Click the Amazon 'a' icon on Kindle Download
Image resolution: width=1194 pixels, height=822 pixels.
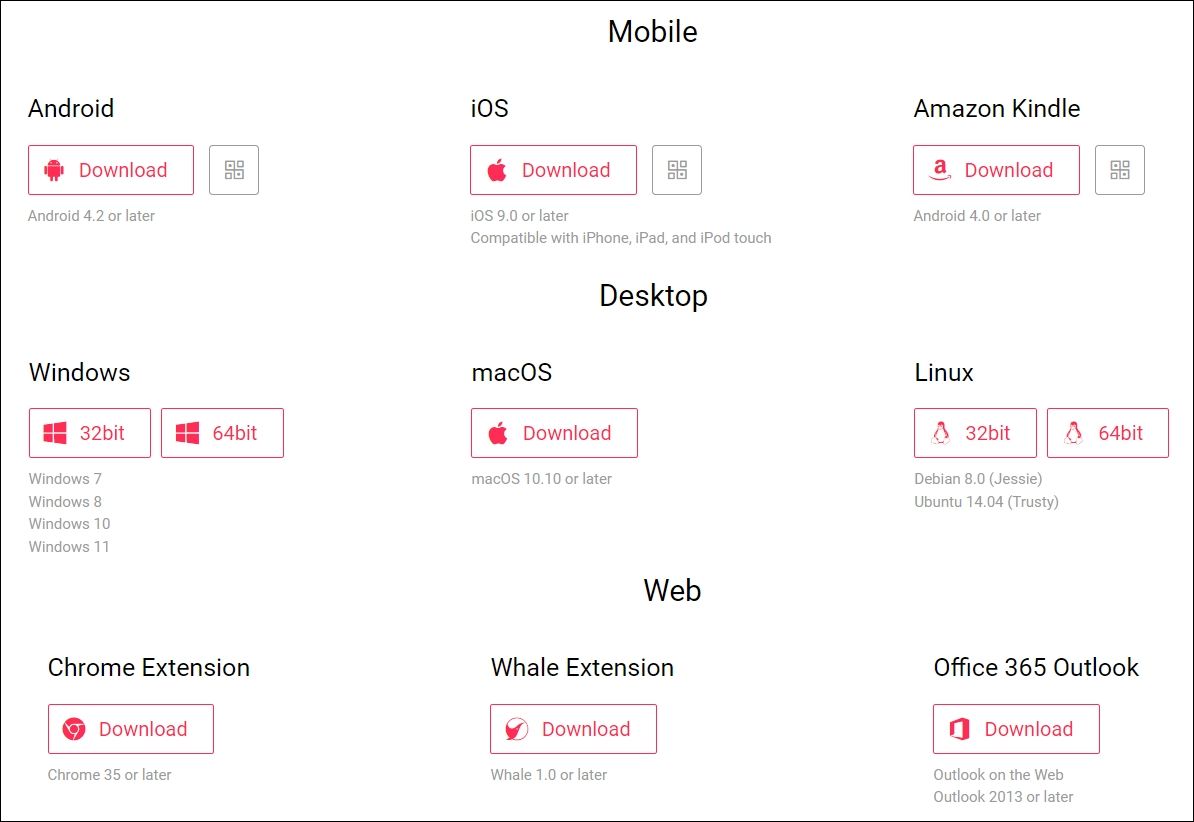tap(941, 170)
